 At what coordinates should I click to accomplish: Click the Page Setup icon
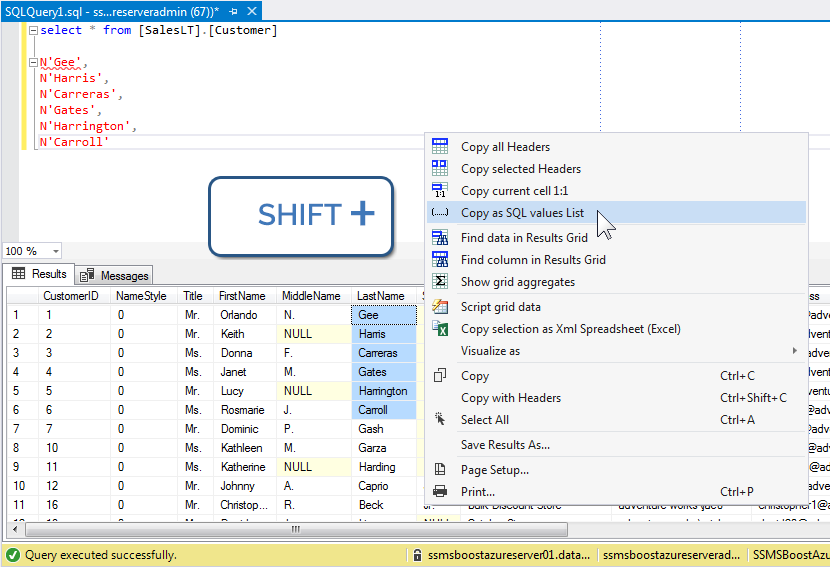[440, 469]
